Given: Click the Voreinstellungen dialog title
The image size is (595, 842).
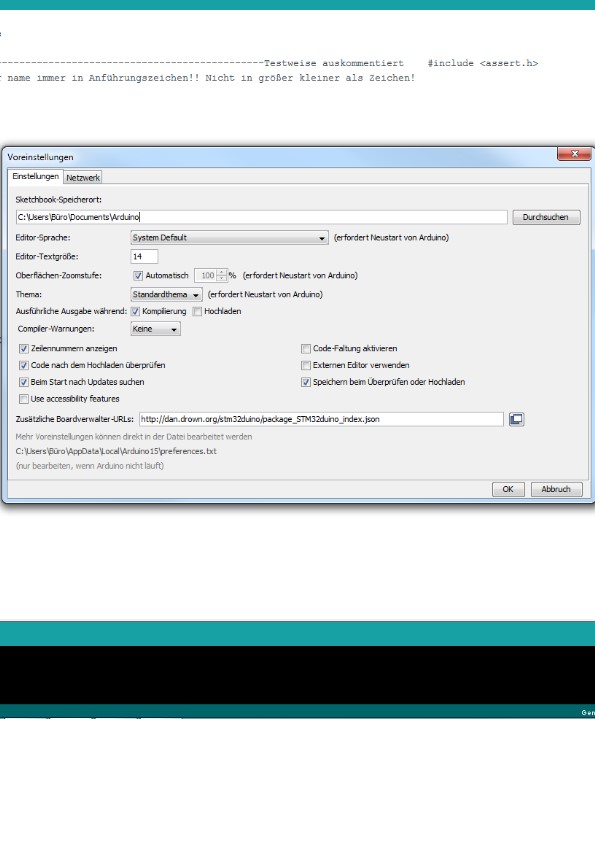Looking at the screenshot, I should coord(40,157).
